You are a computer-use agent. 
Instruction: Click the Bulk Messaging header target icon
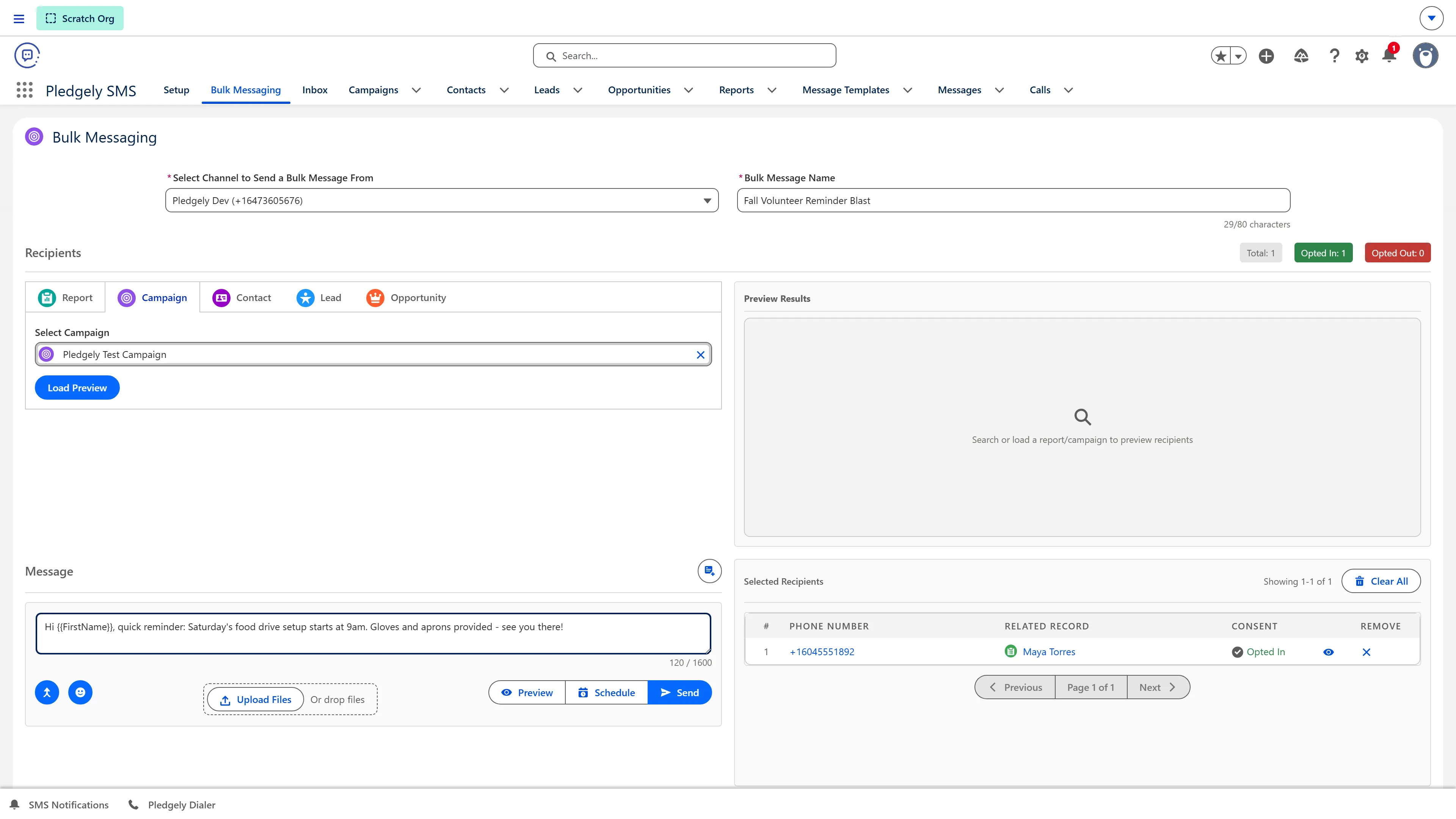(x=34, y=137)
